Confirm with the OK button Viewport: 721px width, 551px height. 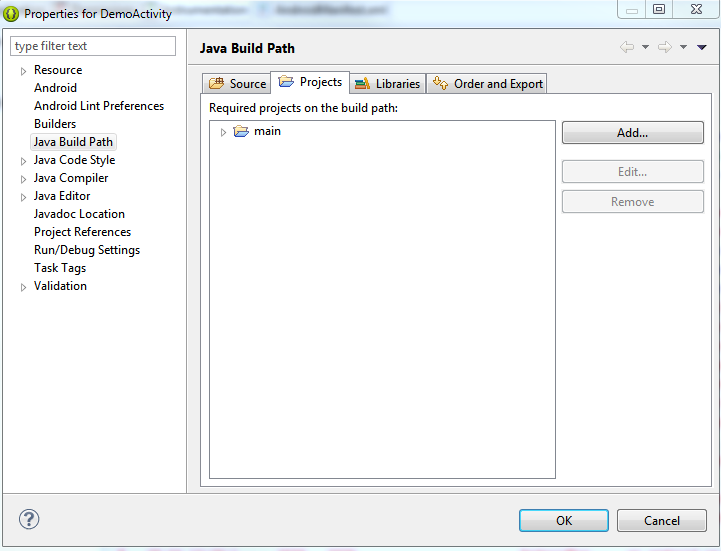(564, 521)
